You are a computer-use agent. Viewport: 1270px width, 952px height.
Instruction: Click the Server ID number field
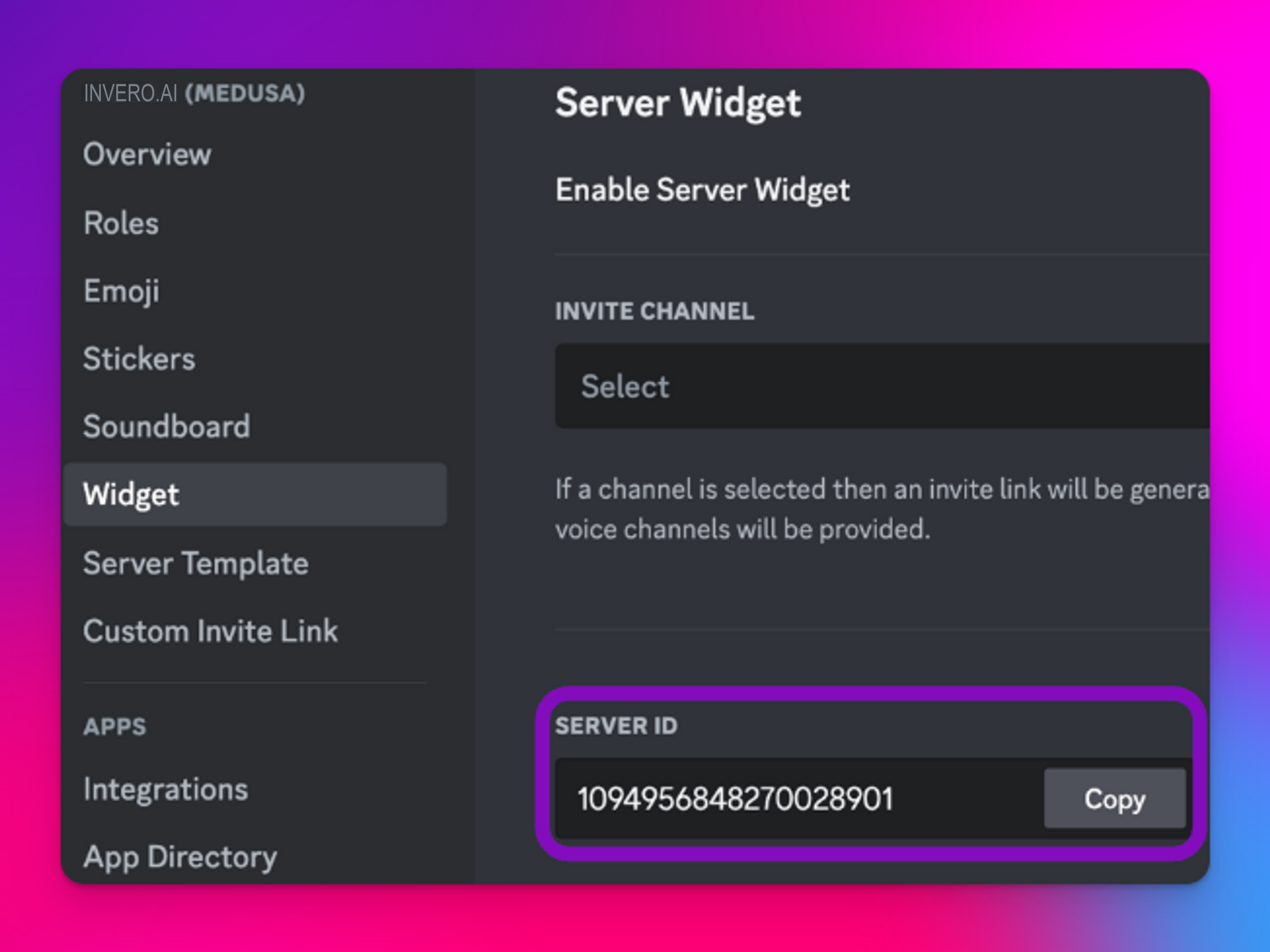coord(799,798)
